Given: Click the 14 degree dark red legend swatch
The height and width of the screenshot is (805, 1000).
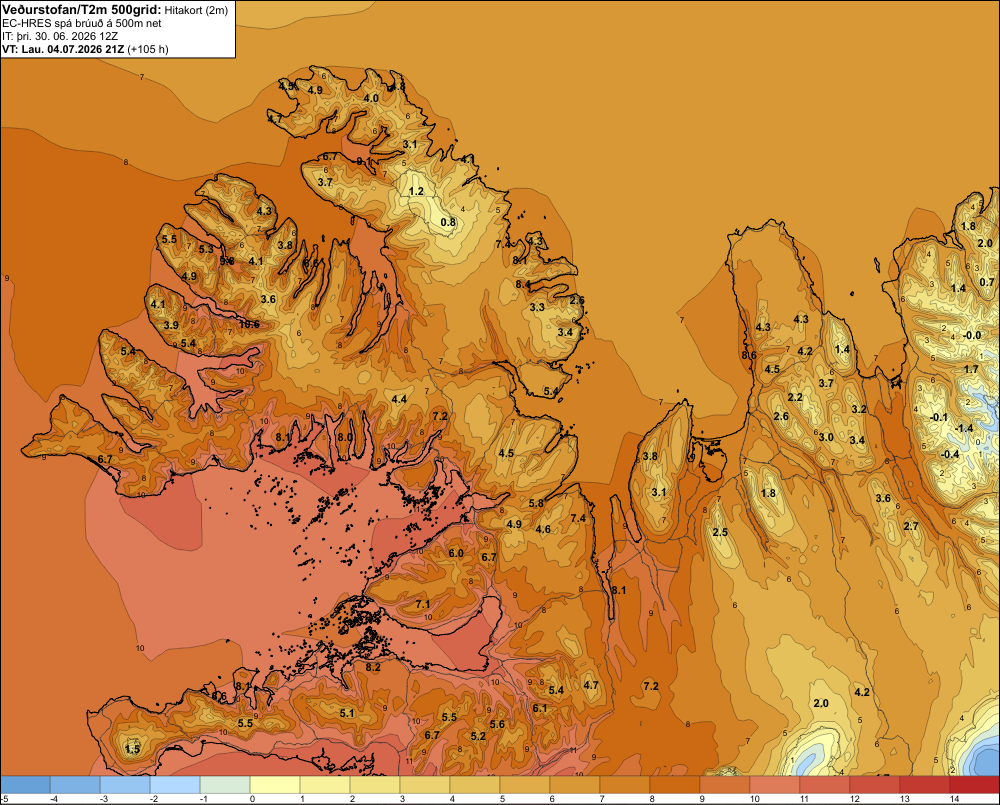Looking at the screenshot, I should (974, 784).
